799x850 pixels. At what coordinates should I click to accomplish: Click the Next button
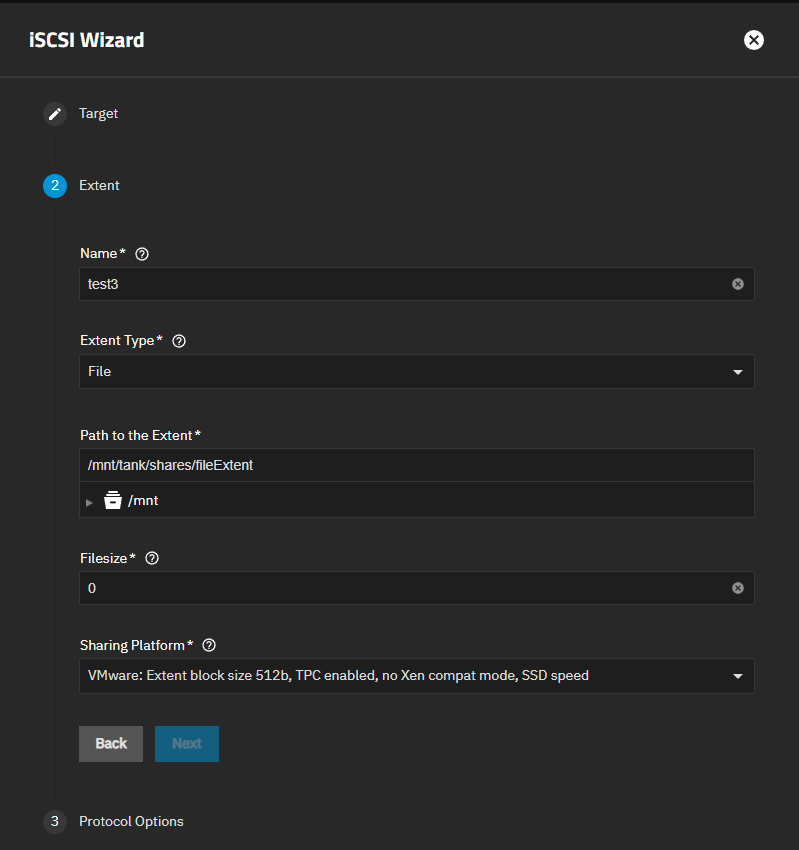click(x=186, y=743)
